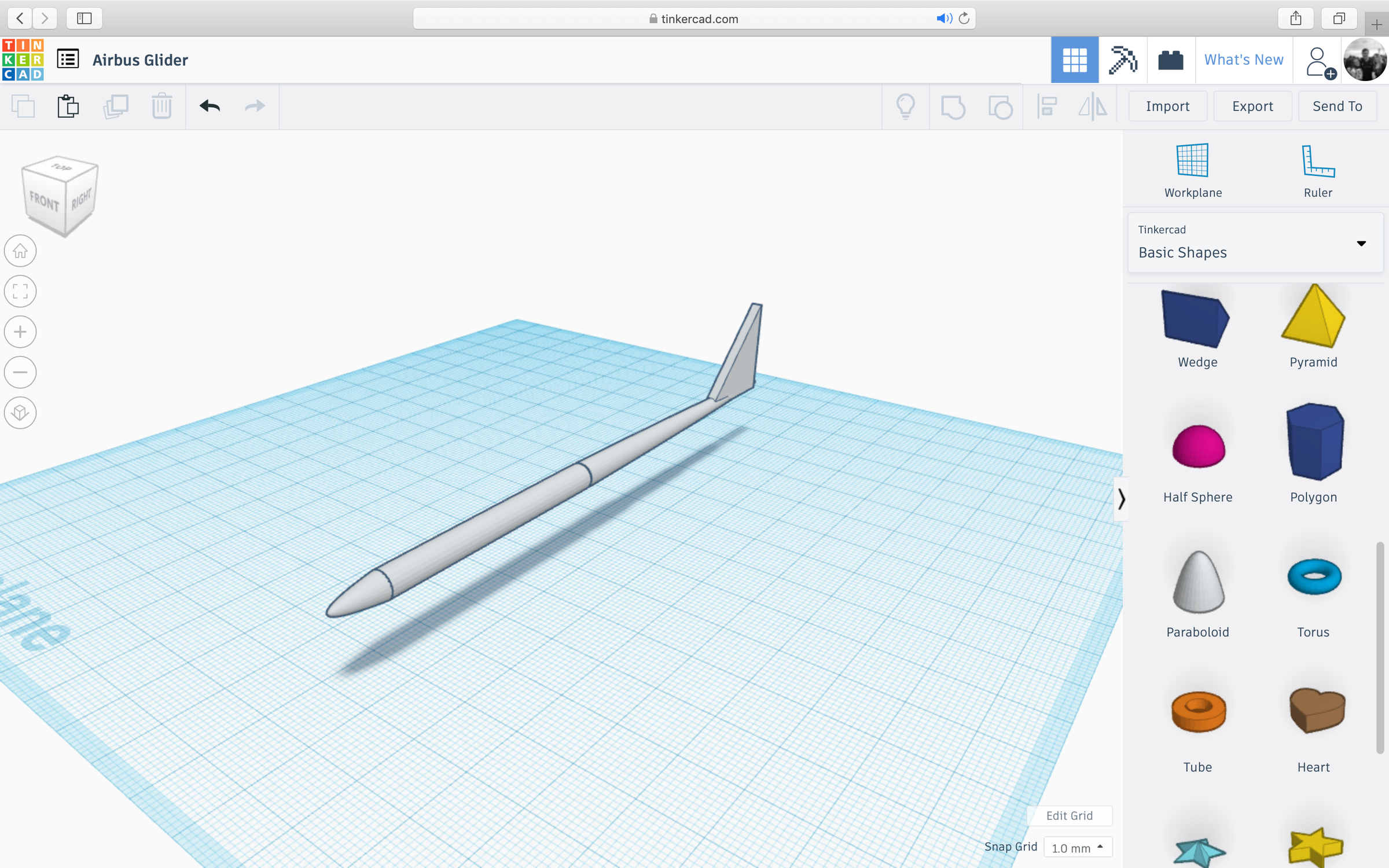
Task: Select the Ruler tool
Action: pyautogui.click(x=1317, y=169)
